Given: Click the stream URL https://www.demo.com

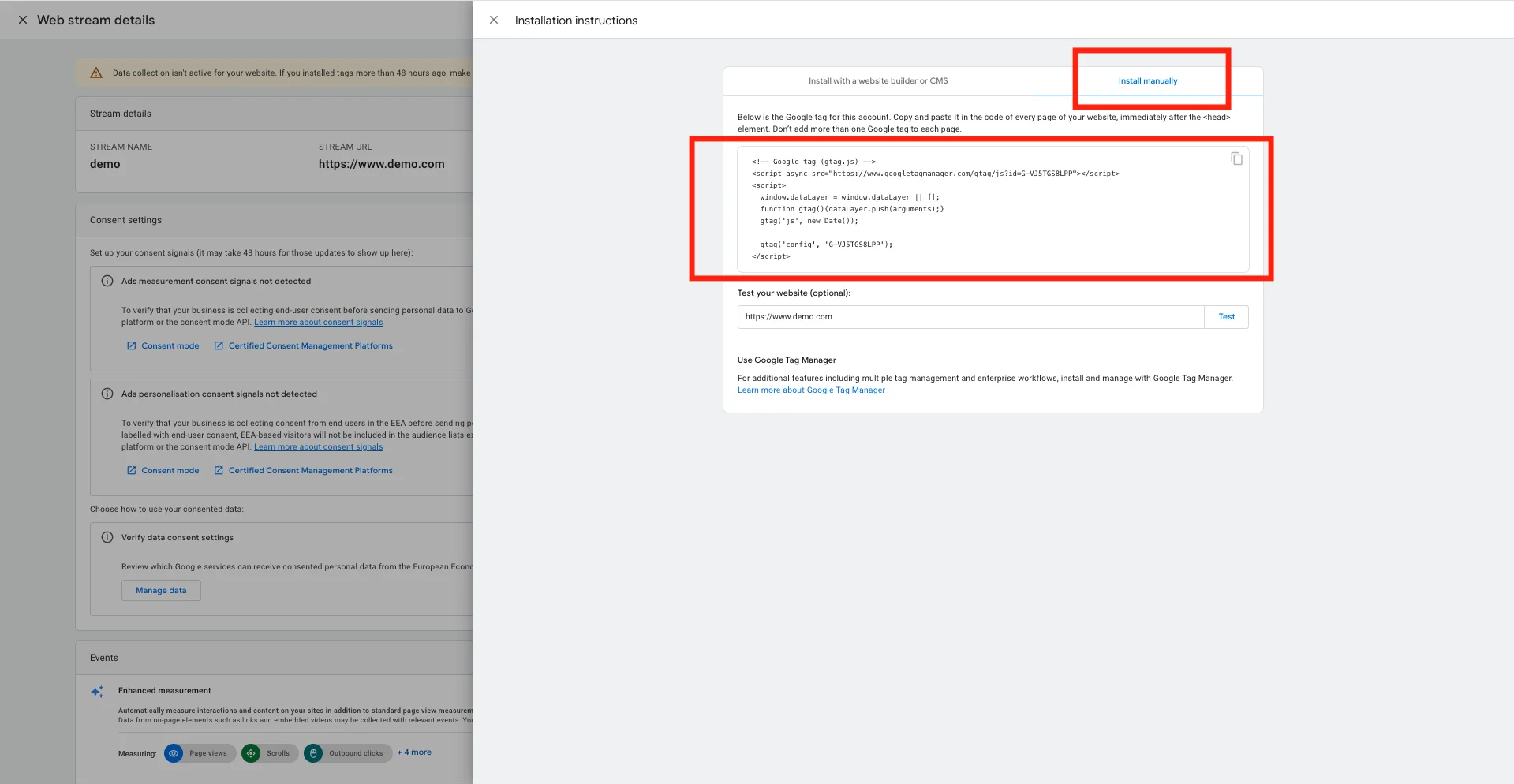Looking at the screenshot, I should [x=382, y=164].
